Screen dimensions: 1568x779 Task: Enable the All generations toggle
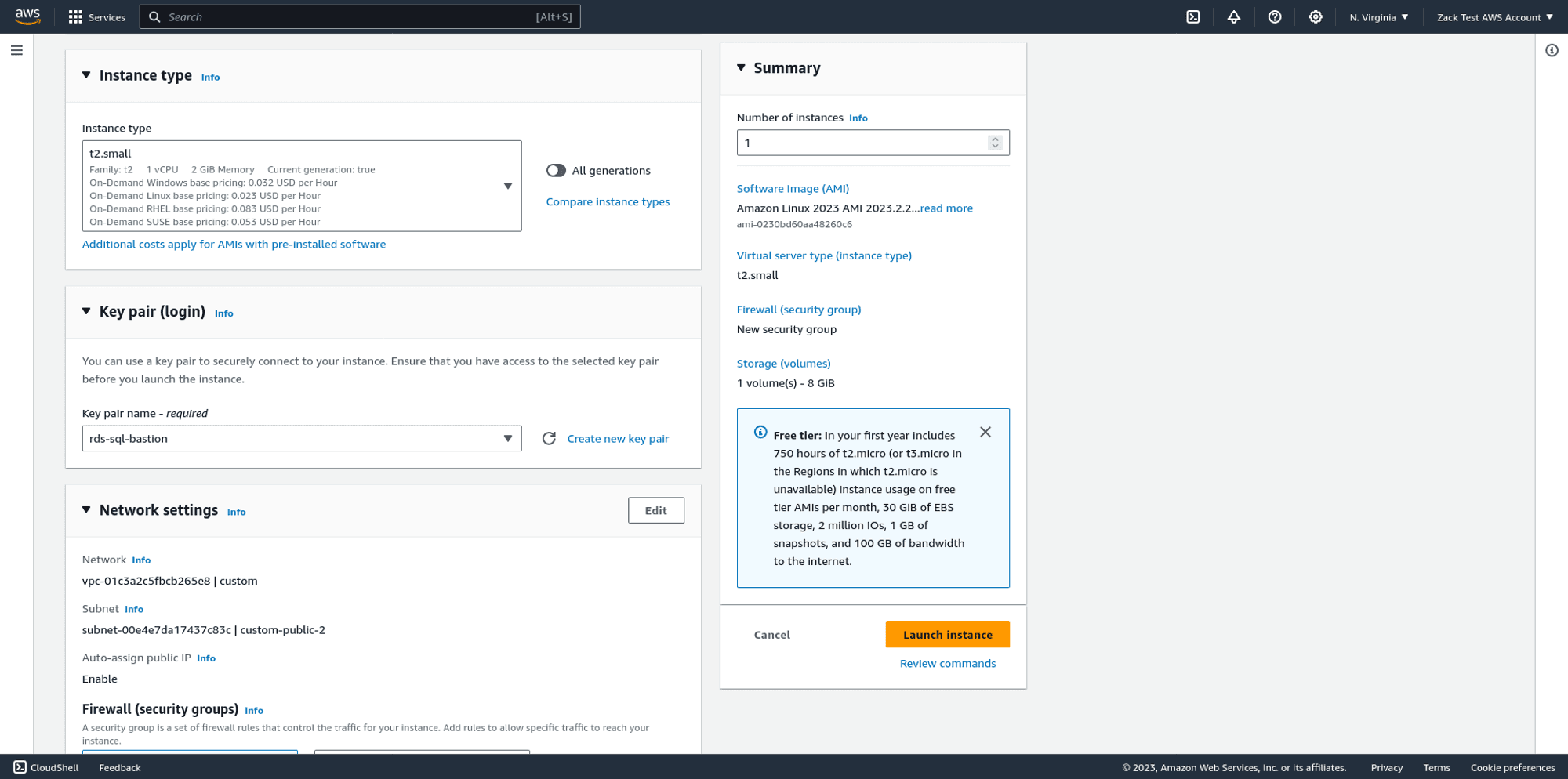(556, 171)
